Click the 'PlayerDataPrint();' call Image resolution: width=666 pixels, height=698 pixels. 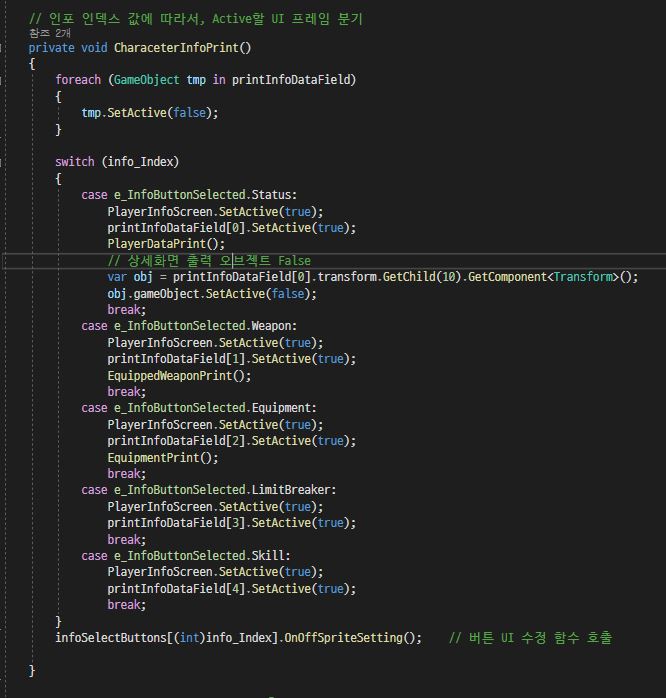tap(166, 243)
